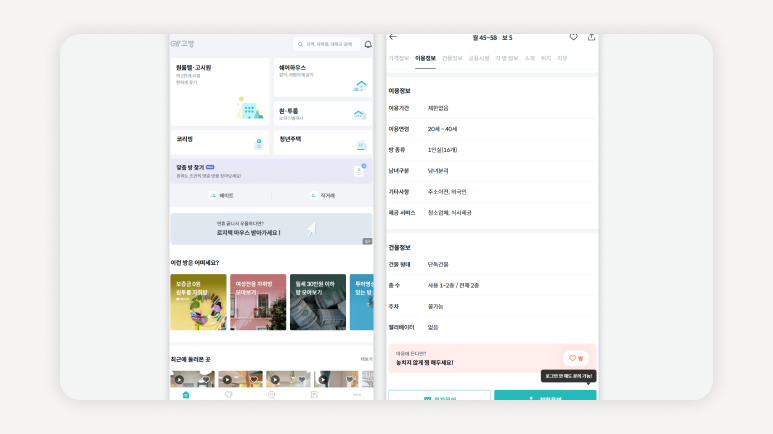Tap the white outlined inquiry button at bottom

click(439, 395)
